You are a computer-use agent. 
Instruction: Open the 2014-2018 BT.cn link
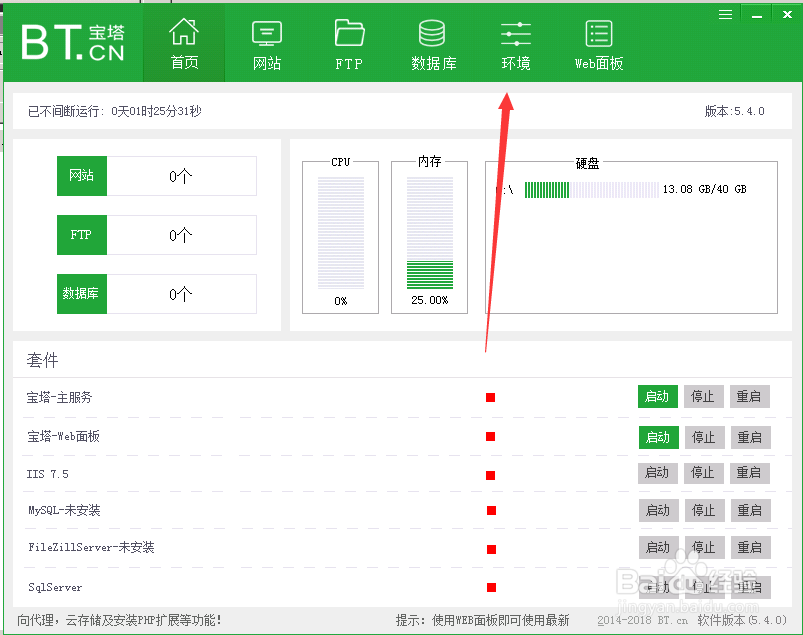click(x=643, y=621)
